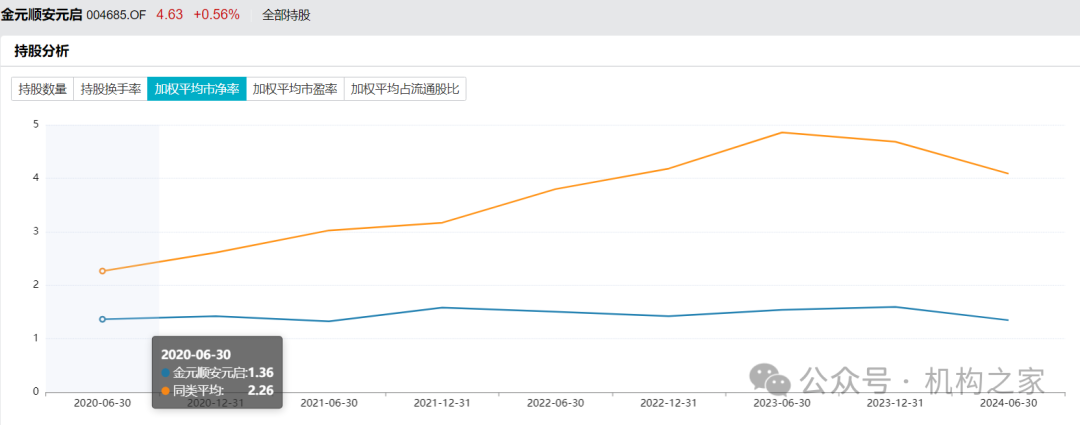Switch to the 持股数量 tab

pyautogui.click(x=43, y=89)
